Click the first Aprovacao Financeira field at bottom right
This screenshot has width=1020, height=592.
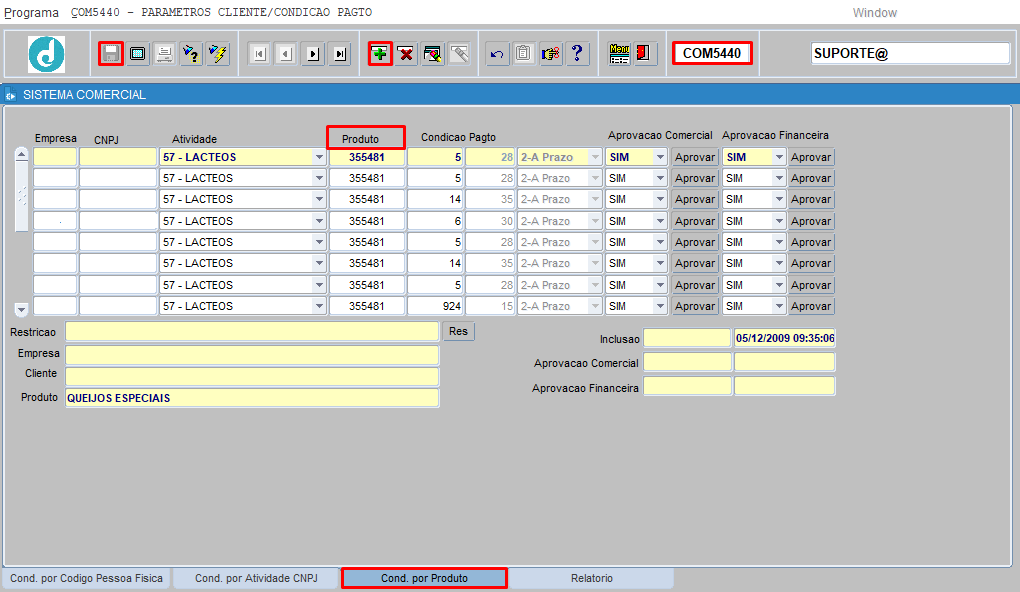(687, 386)
